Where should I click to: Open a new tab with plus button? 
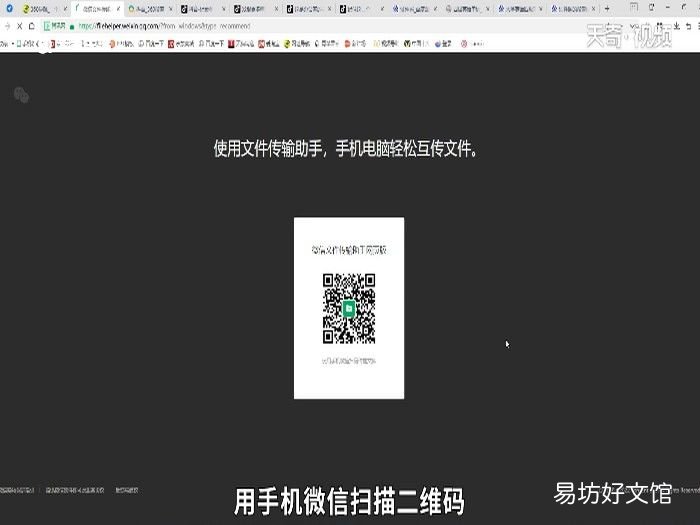point(607,8)
